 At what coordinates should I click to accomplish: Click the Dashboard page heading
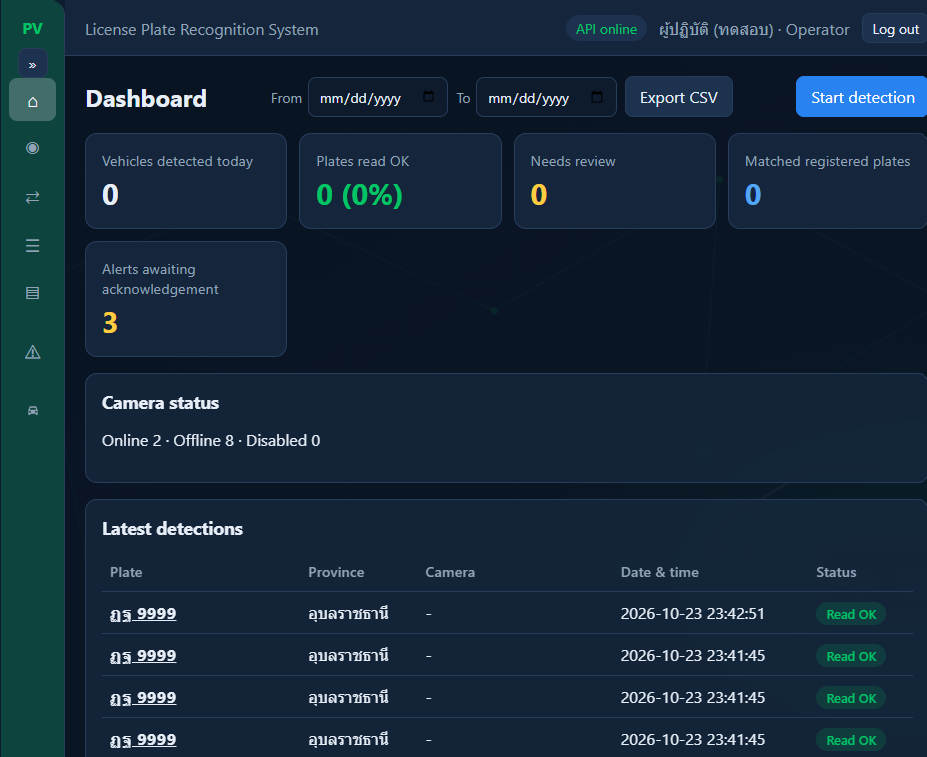tap(146, 99)
